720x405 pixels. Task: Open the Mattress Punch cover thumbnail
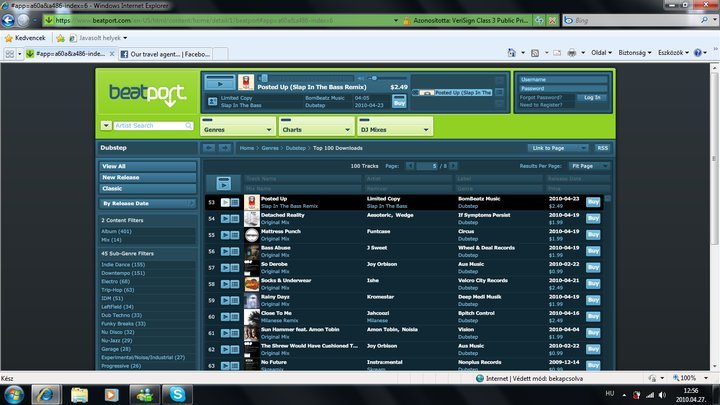252,235
